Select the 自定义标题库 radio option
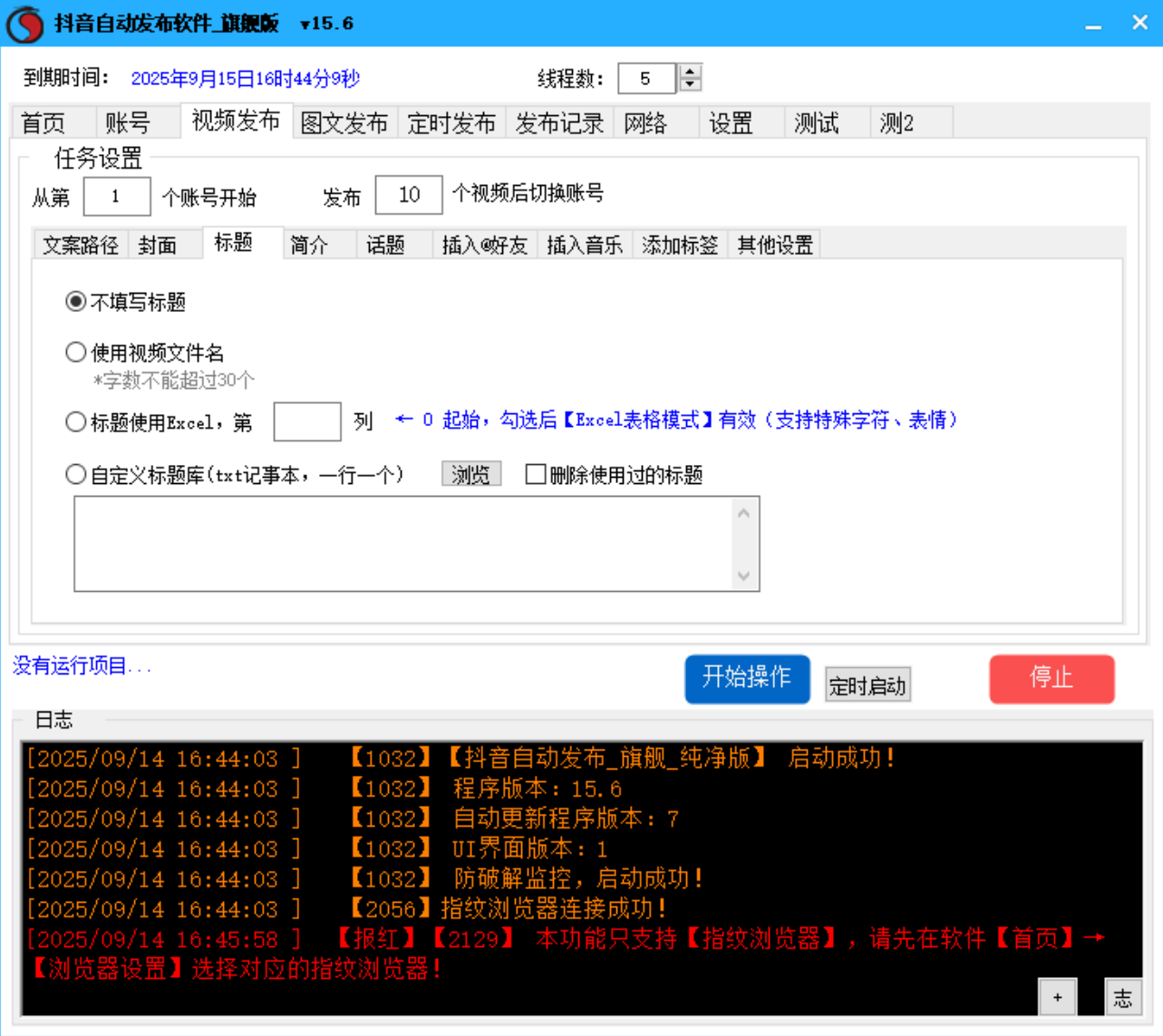Viewport: 1163px width, 1036px height. [x=76, y=474]
